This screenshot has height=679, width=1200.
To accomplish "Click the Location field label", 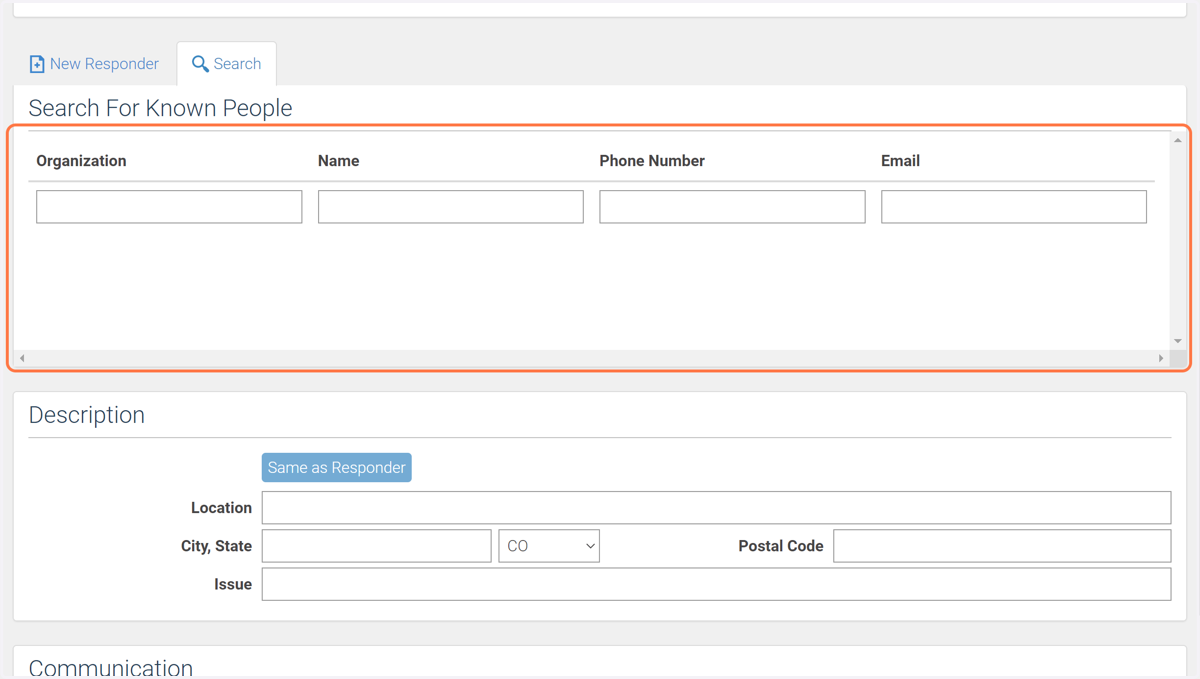I will point(221,508).
